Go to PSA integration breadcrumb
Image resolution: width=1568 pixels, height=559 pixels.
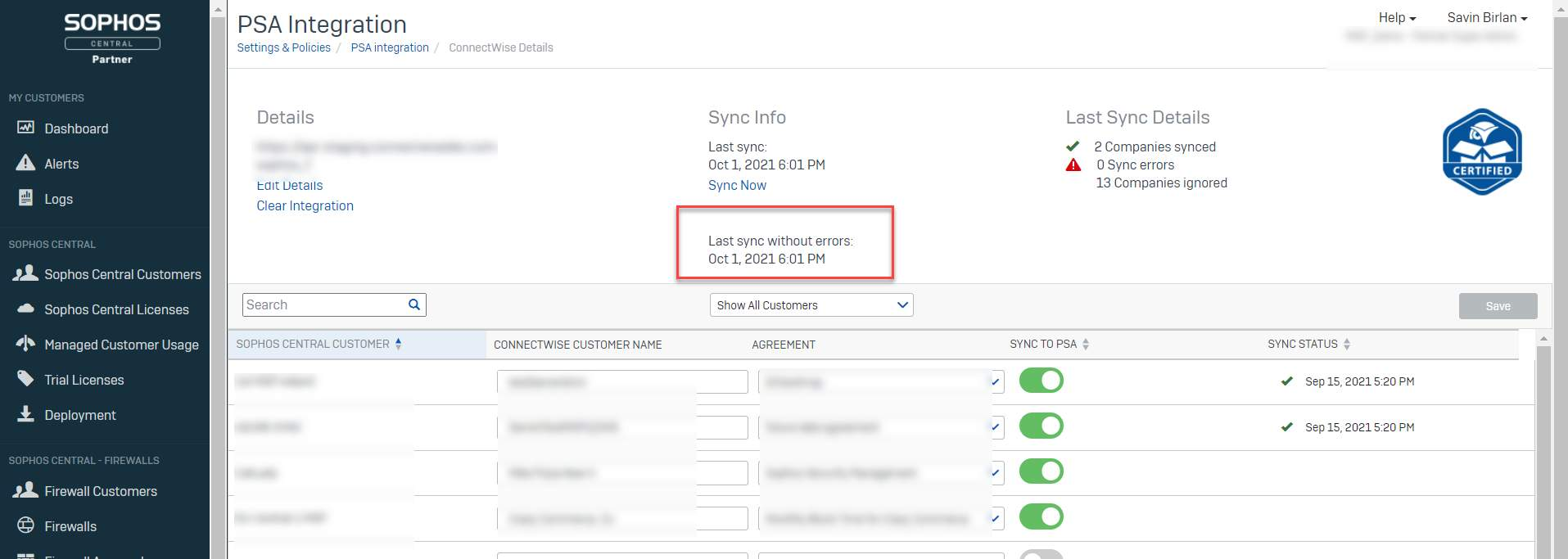[390, 47]
